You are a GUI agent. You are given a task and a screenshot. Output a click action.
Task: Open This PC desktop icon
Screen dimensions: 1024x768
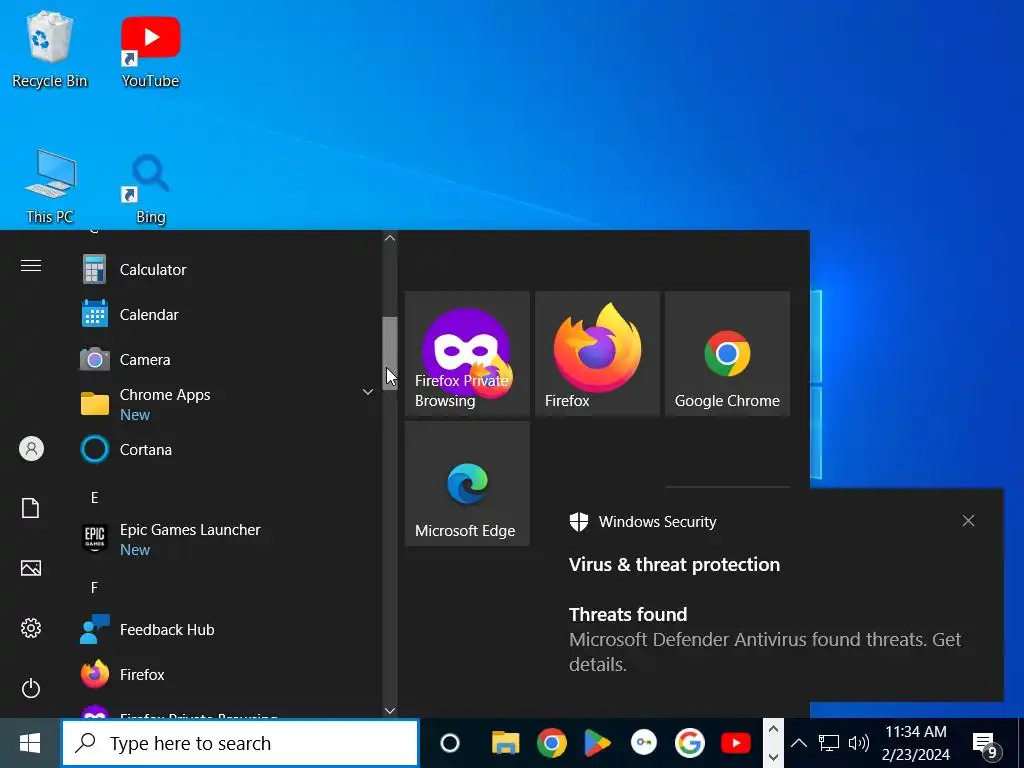(50, 187)
